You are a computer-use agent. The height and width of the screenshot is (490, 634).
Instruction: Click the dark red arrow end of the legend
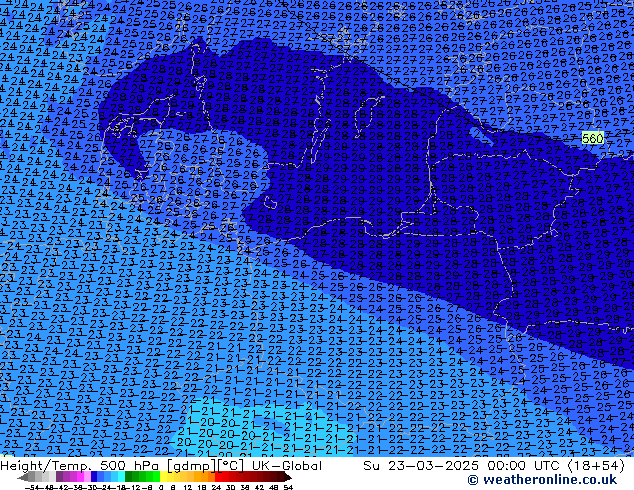coord(287,477)
